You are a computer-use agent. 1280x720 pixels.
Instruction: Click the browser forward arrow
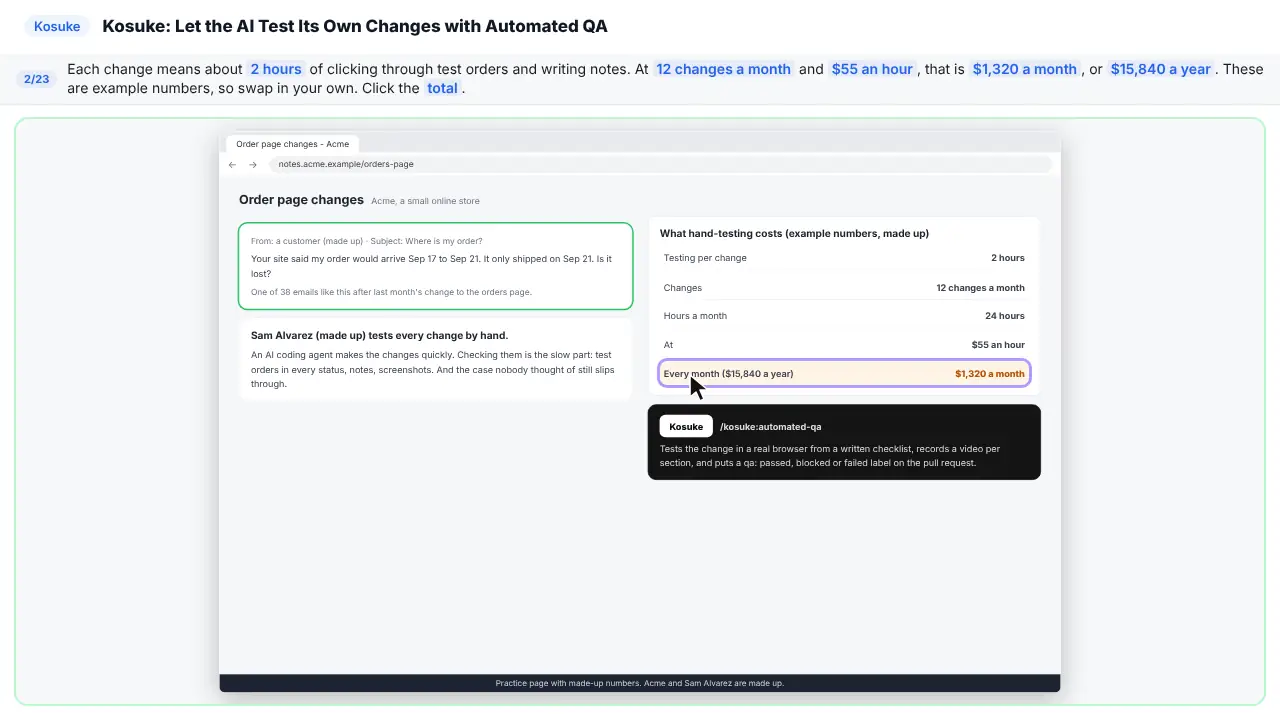coord(253,165)
